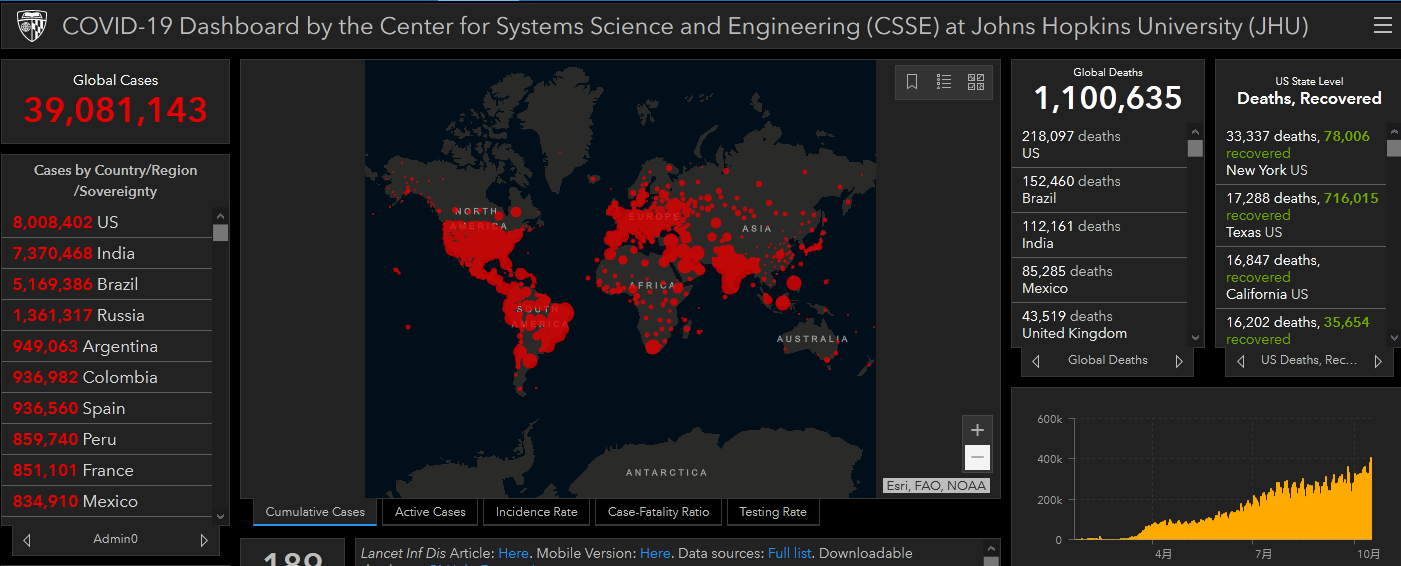
Task: Show the map legend list icon
Action: pyautogui.click(x=943, y=82)
